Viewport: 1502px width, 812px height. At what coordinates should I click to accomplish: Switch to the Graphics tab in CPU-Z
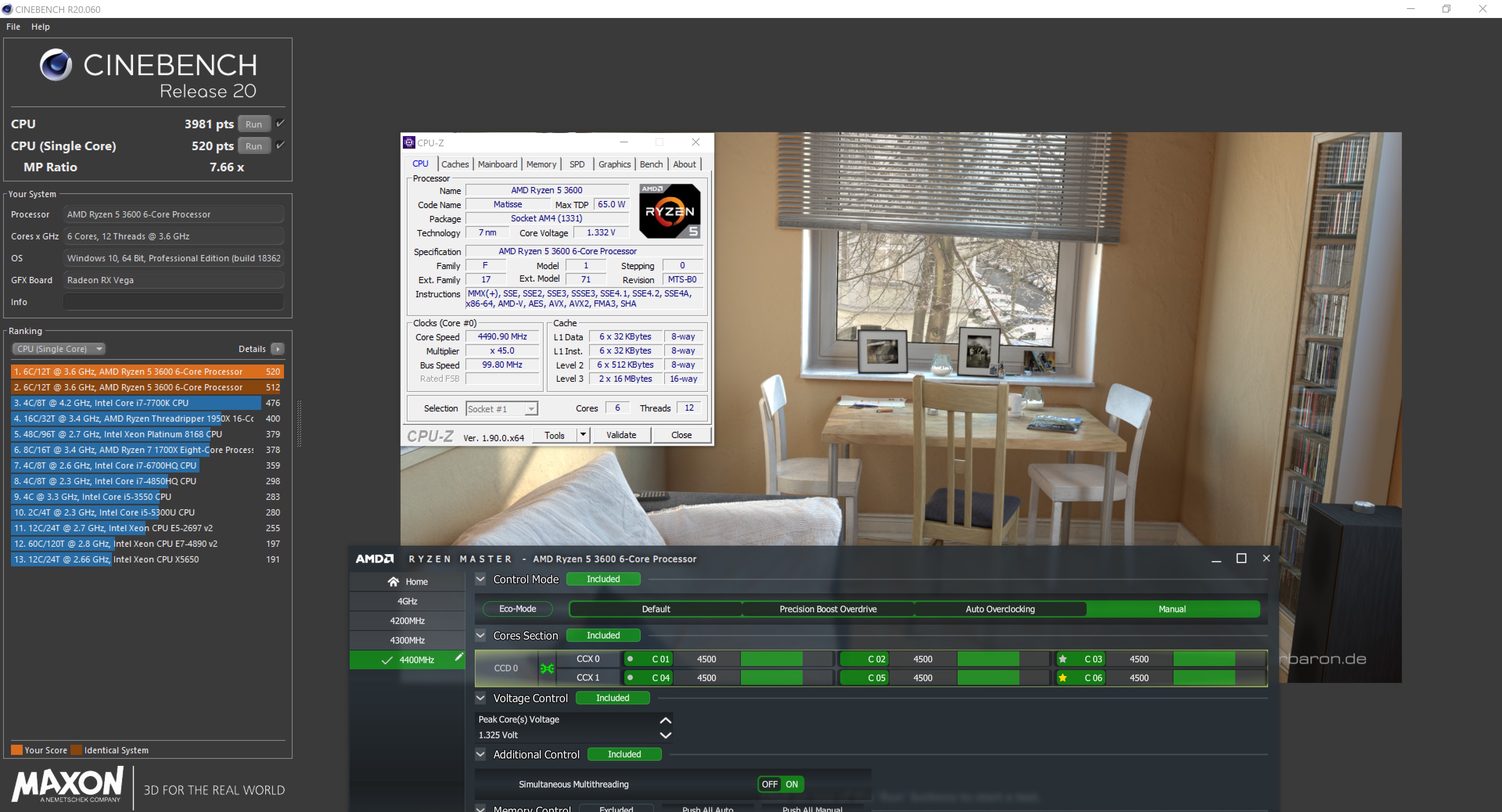(614, 164)
